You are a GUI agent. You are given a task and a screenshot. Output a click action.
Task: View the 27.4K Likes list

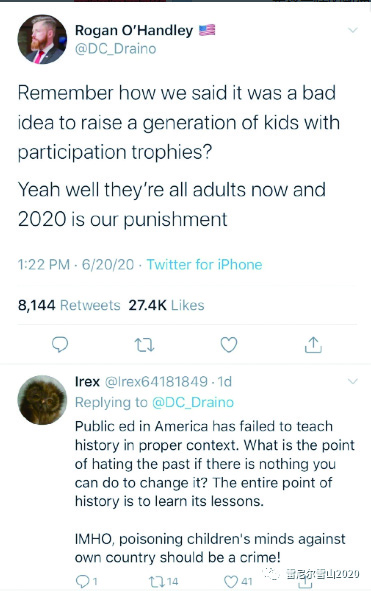pyautogui.click(x=166, y=305)
